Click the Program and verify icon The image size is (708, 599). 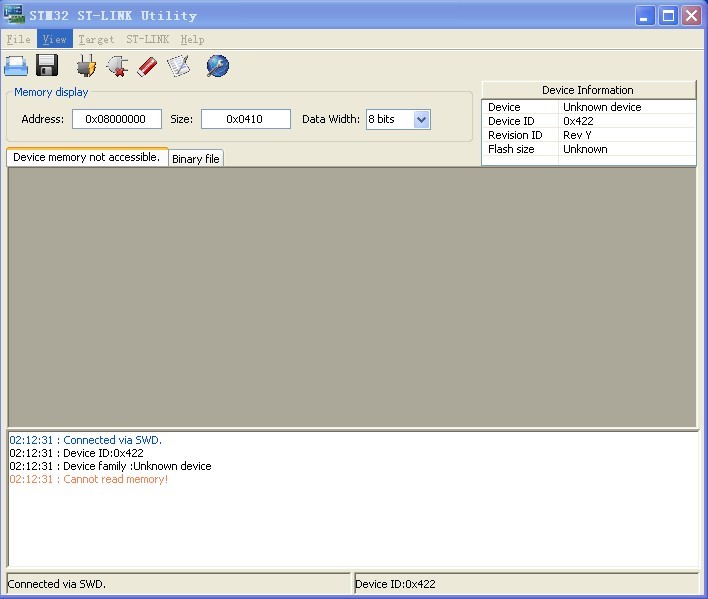click(178, 66)
